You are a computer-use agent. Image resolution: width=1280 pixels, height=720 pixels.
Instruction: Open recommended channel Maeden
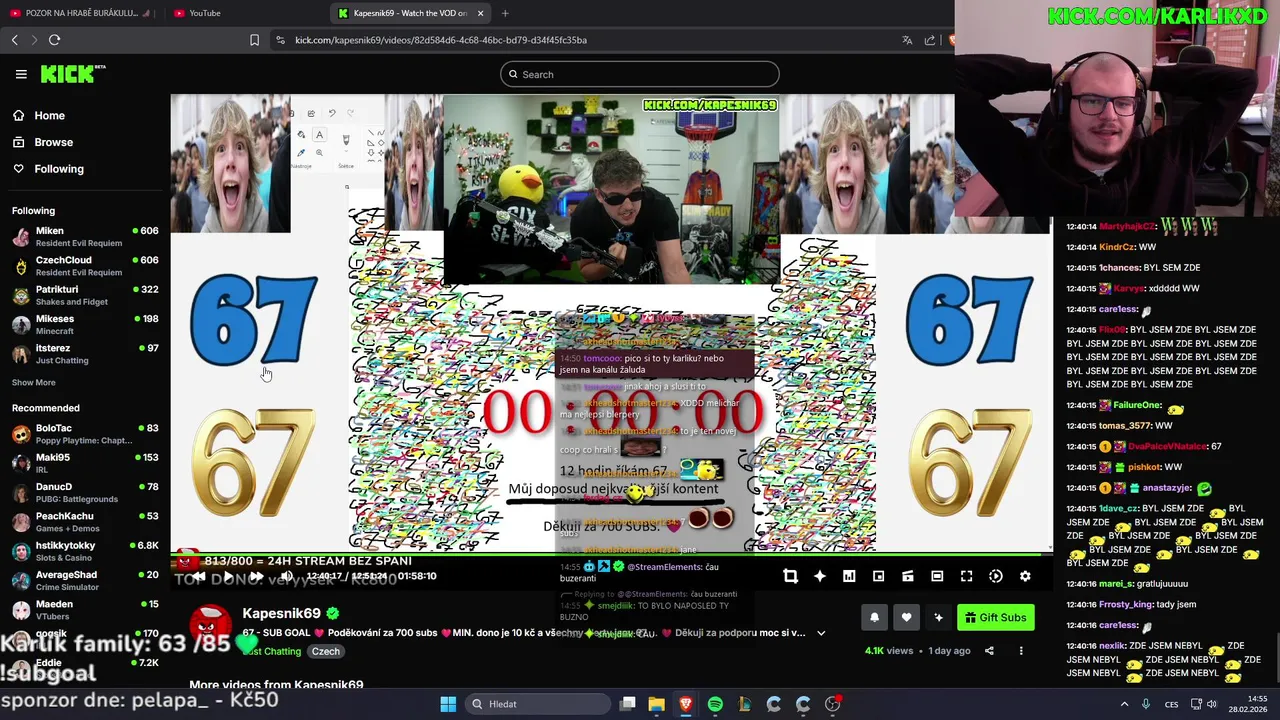(85, 610)
